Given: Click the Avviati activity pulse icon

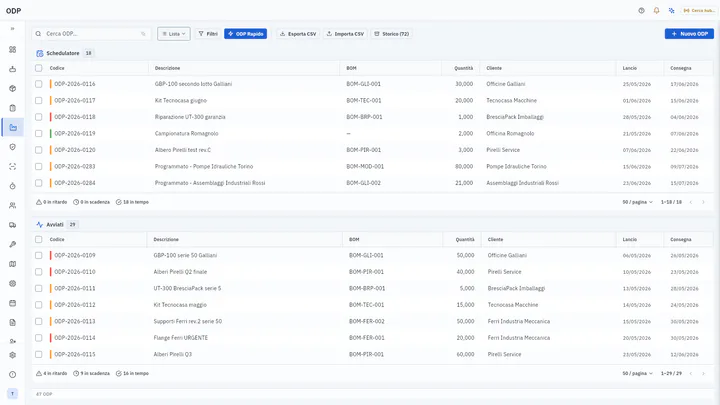Looking at the screenshot, I should pos(39,225).
